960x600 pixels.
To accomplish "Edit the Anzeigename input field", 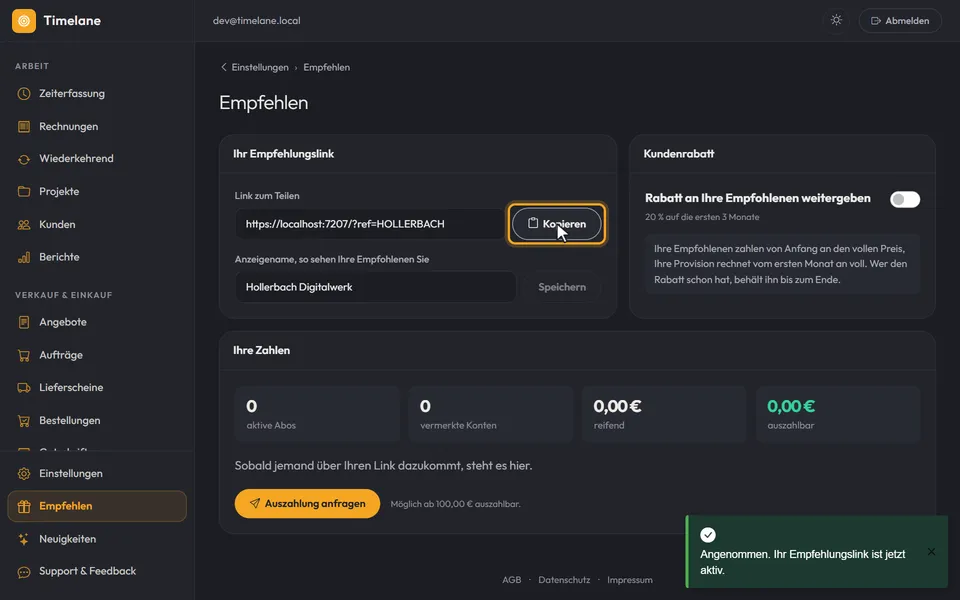I will point(375,287).
